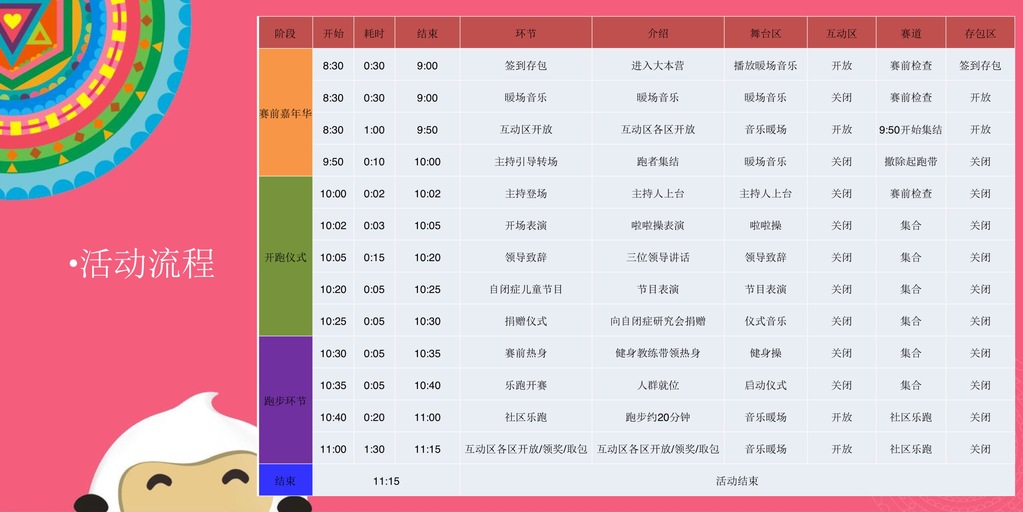
Task: Click the 0:10 duration cell
Action: pyautogui.click(x=374, y=161)
